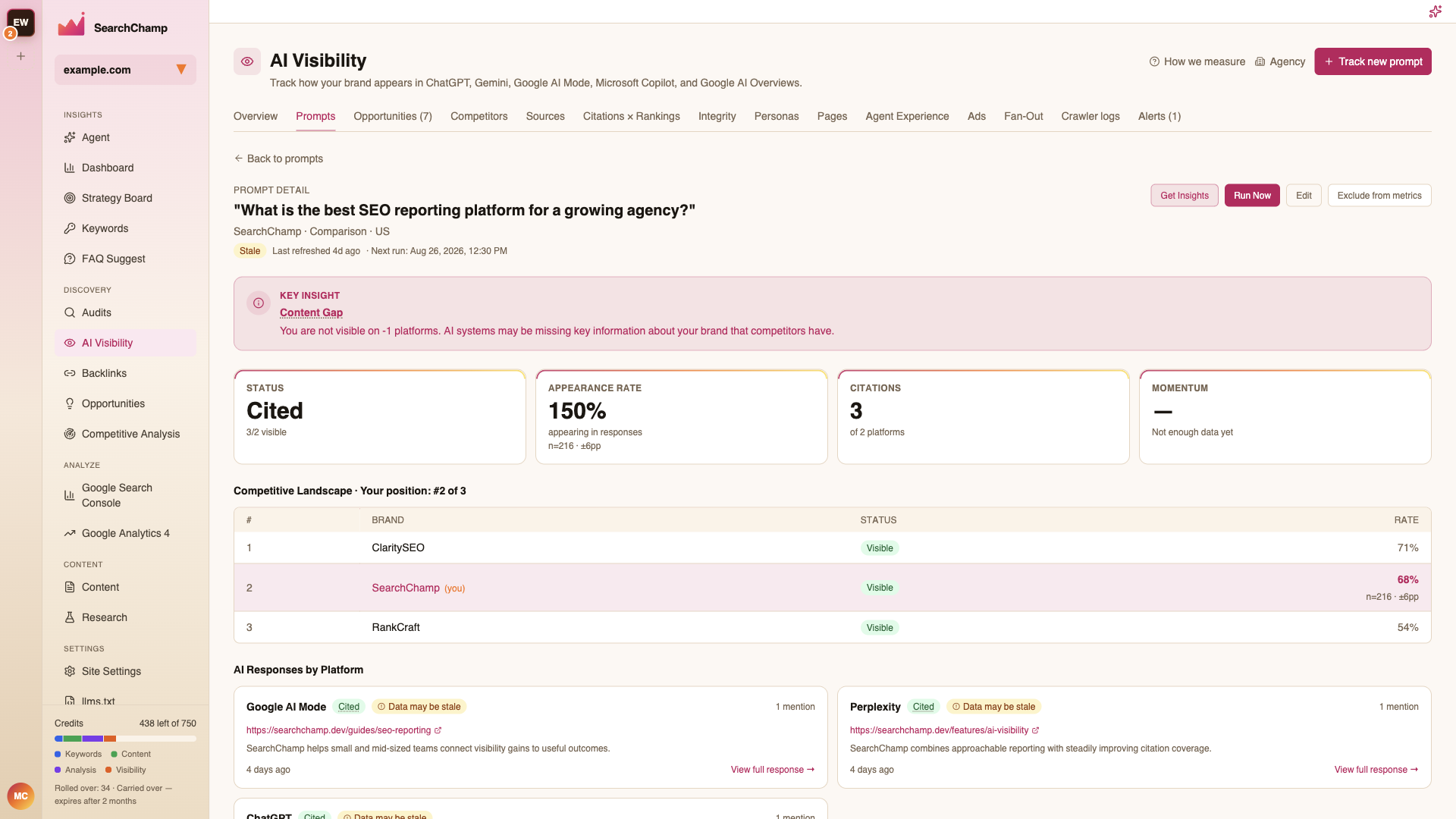The height and width of the screenshot is (819, 1456).
Task: Open the Alerts (1) tab
Action: coord(1159,116)
